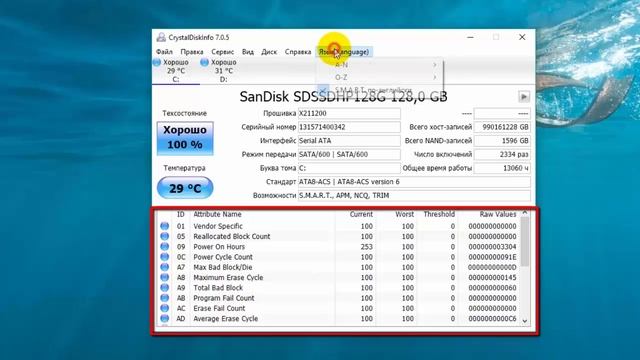
Task: Click status orb for Power On Hours
Action: pyautogui.click(x=164, y=246)
